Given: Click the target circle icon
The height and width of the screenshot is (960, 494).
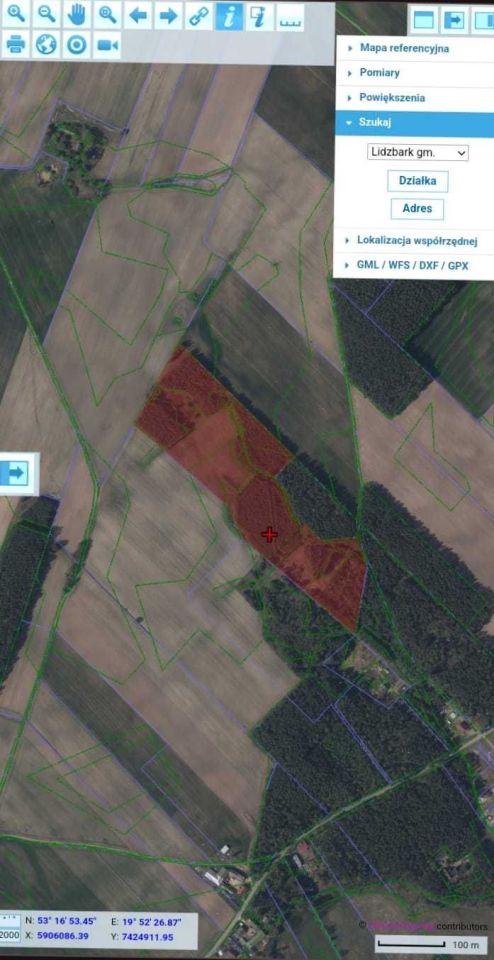Looking at the screenshot, I should pyautogui.click(x=77, y=45).
